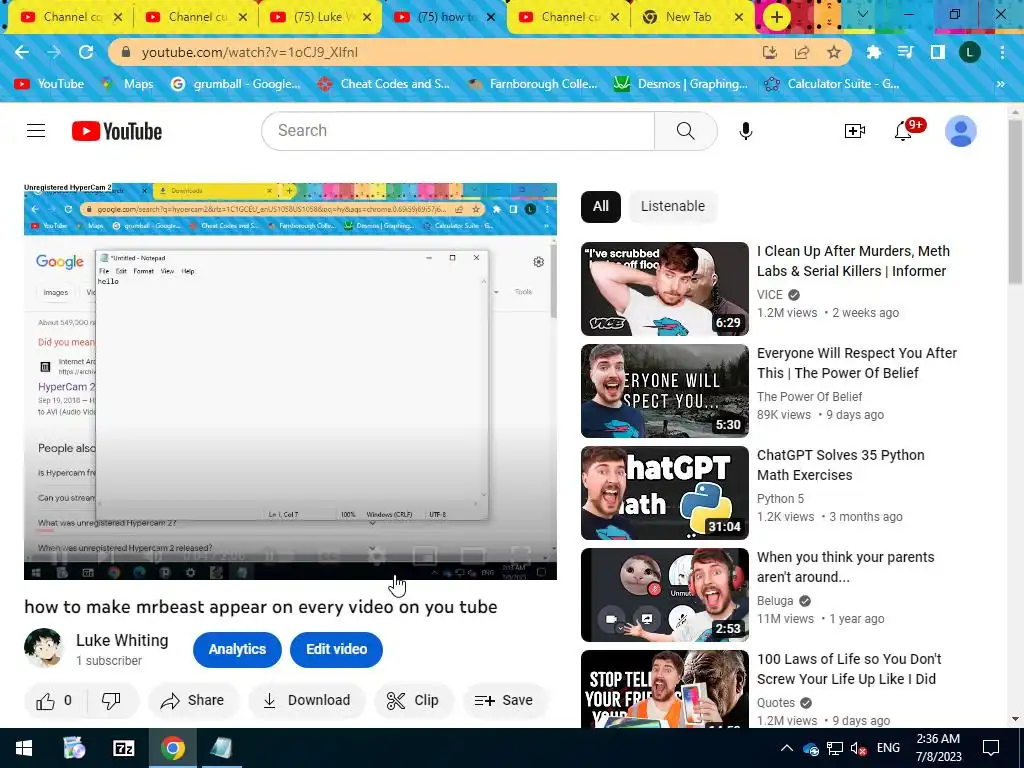Screen dimensions: 1024x768
Task: Click the share page icon in address bar
Action: [x=802, y=52]
